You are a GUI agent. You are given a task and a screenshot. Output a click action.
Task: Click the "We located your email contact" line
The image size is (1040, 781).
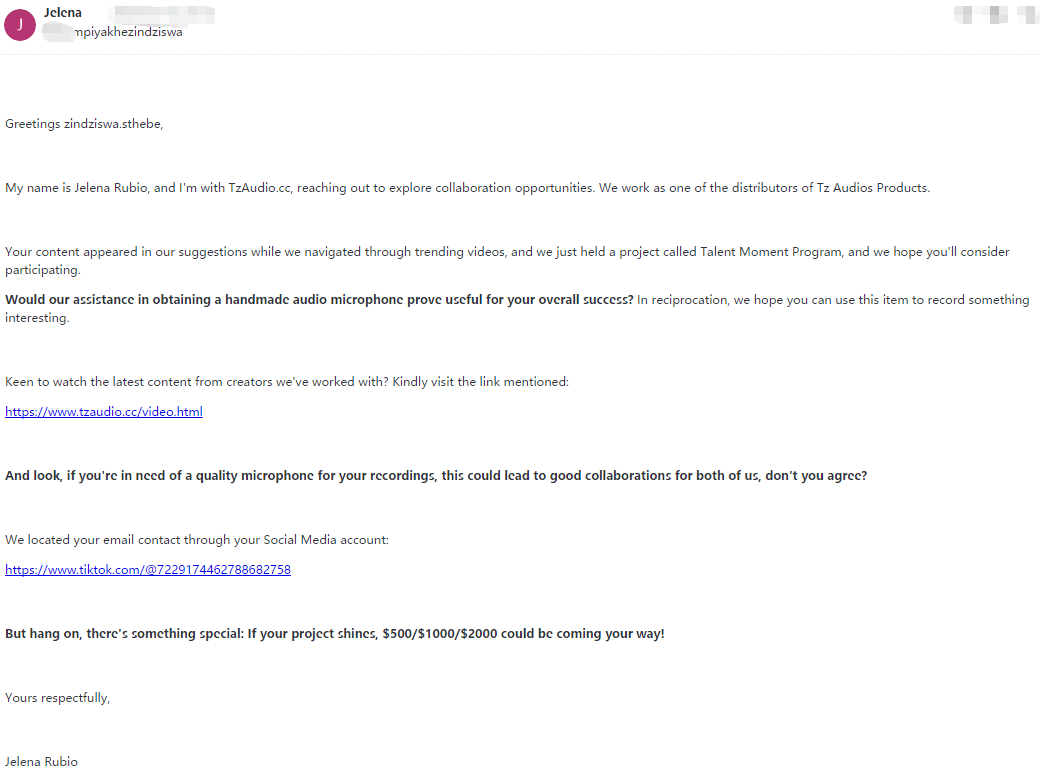(x=197, y=540)
